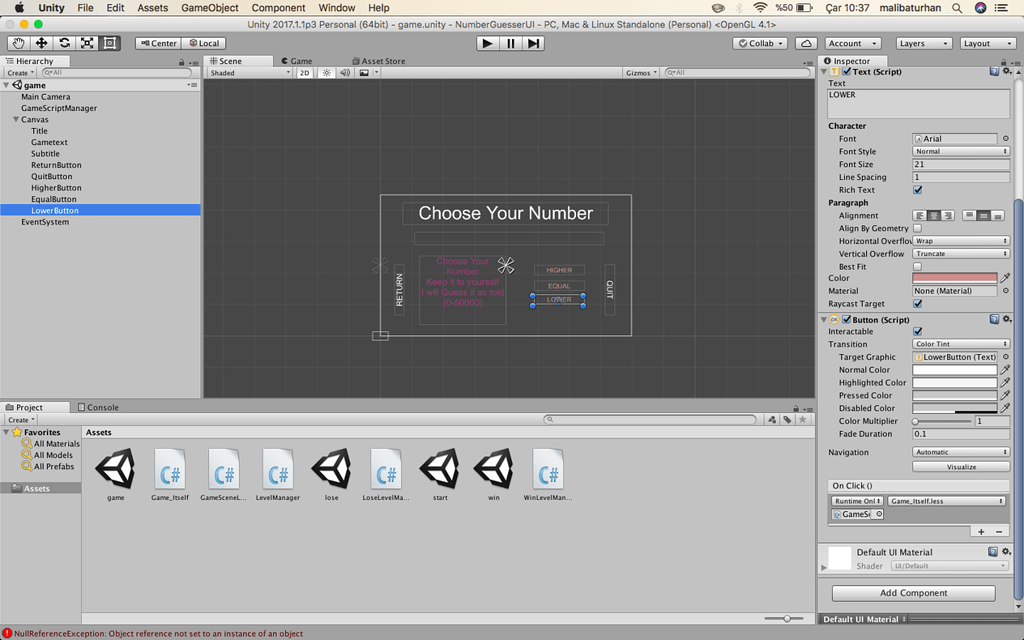Toggle scene audio speaker icon
The image size is (1024, 640).
point(345,72)
